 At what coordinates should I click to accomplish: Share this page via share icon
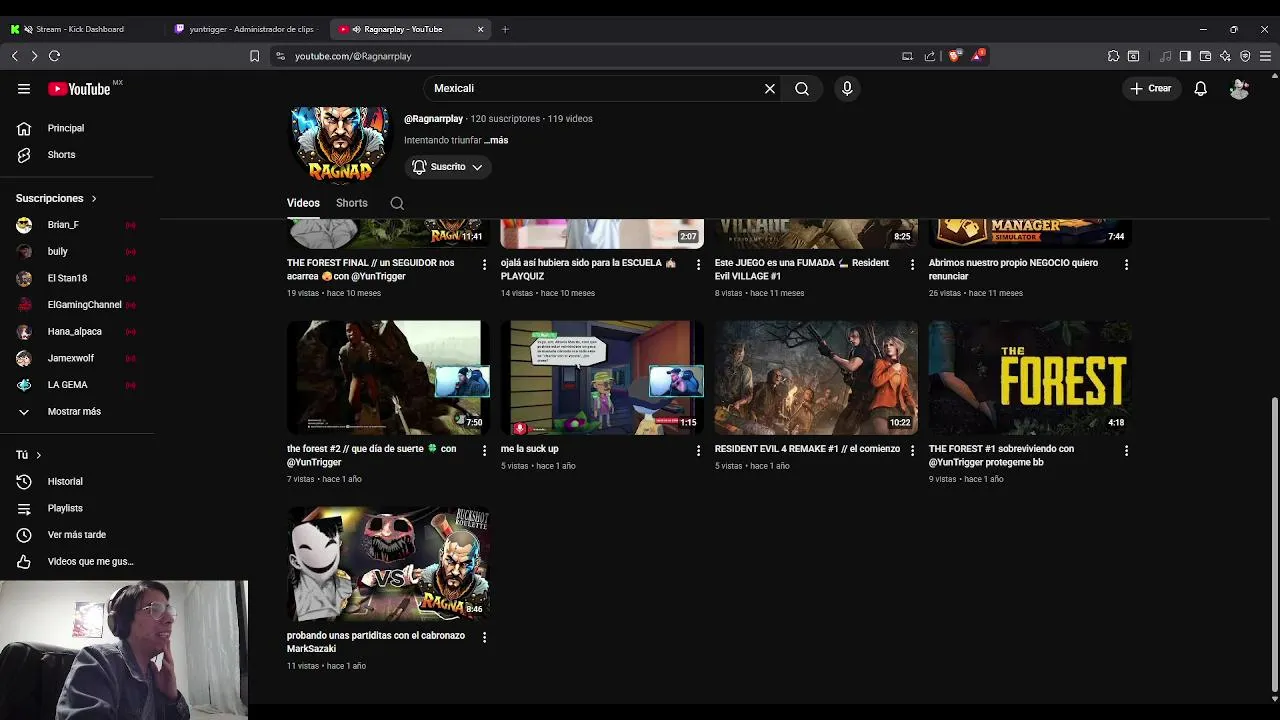pos(930,56)
